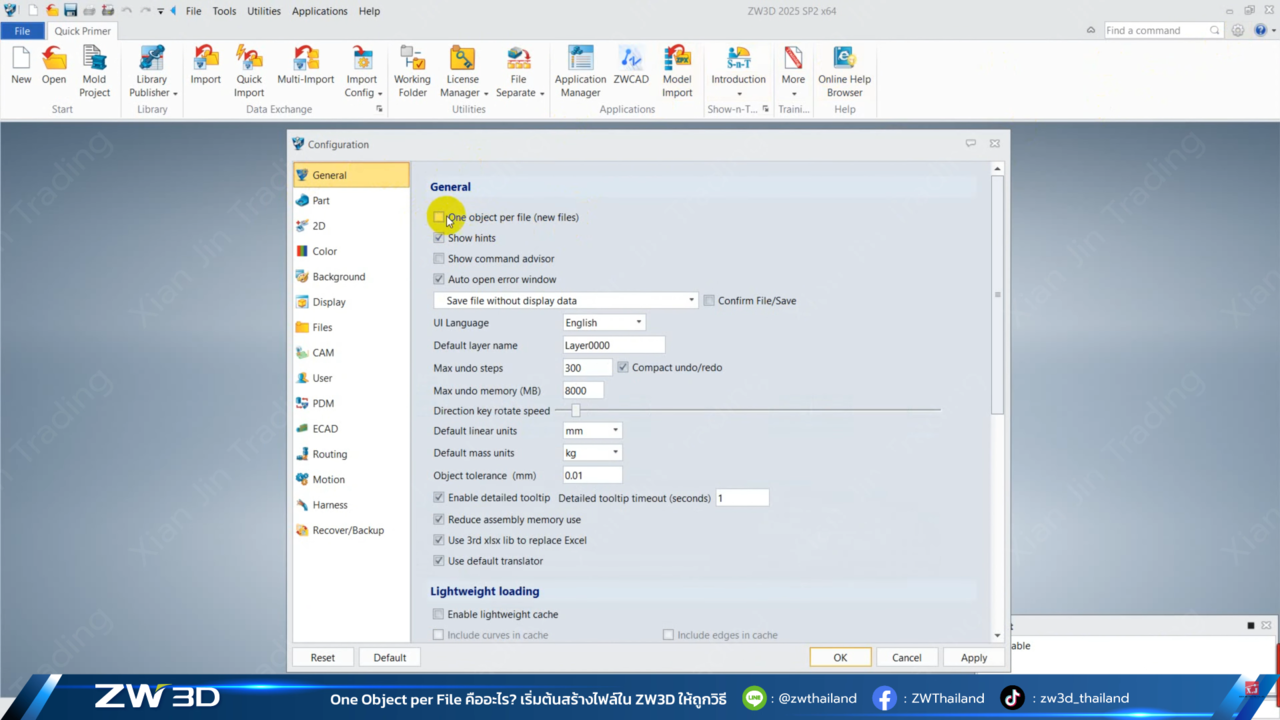This screenshot has width=1280, height=720.
Task: Open the UI Language dropdown
Action: (x=604, y=323)
